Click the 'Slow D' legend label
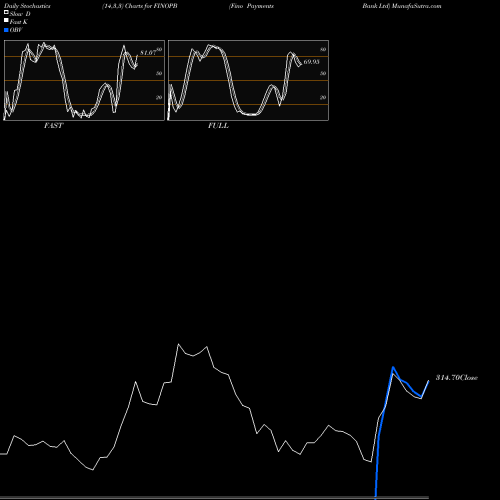Screen dimensions: 500x500 tap(20, 14)
